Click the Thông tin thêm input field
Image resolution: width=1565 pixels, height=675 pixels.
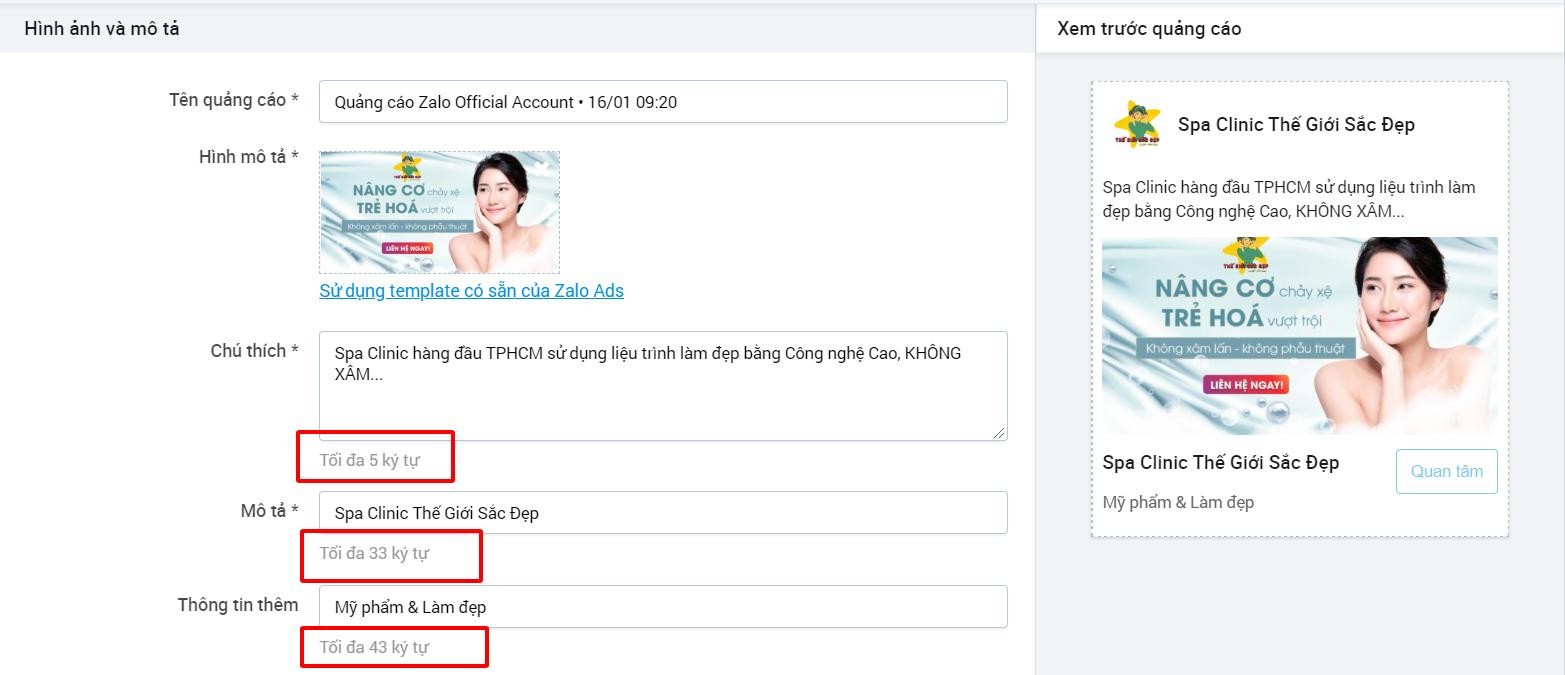(663, 607)
